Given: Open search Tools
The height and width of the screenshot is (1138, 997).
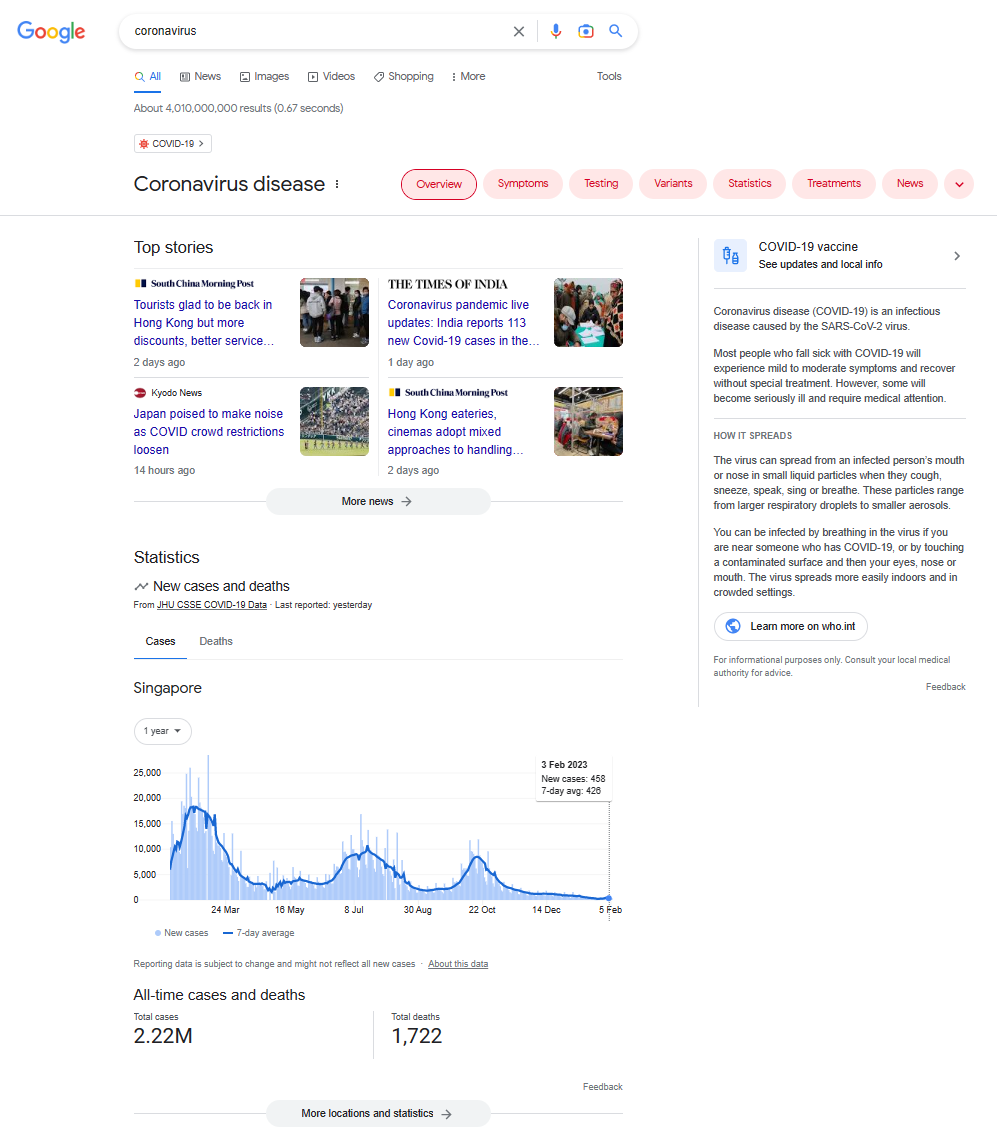Looking at the screenshot, I should click(609, 76).
